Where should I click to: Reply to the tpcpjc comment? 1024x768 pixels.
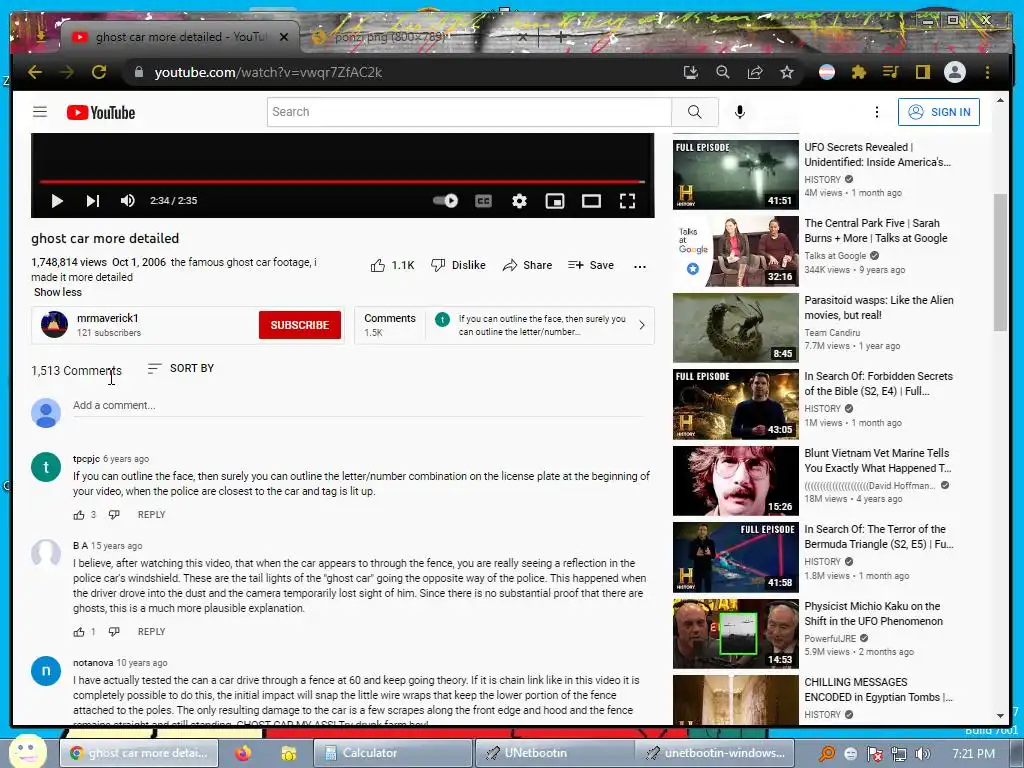click(x=152, y=515)
